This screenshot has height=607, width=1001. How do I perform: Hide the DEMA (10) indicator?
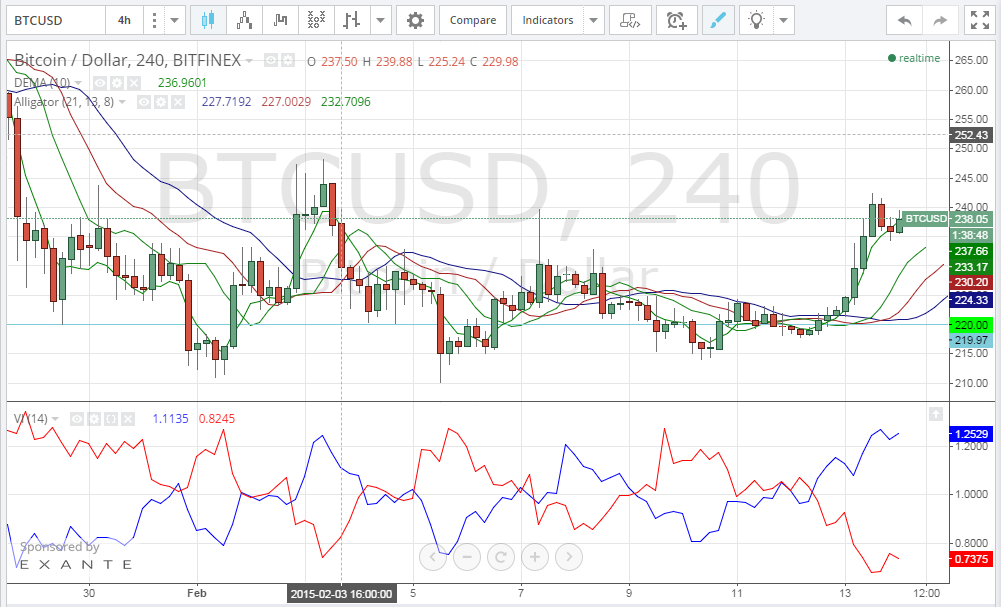[x=100, y=83]
